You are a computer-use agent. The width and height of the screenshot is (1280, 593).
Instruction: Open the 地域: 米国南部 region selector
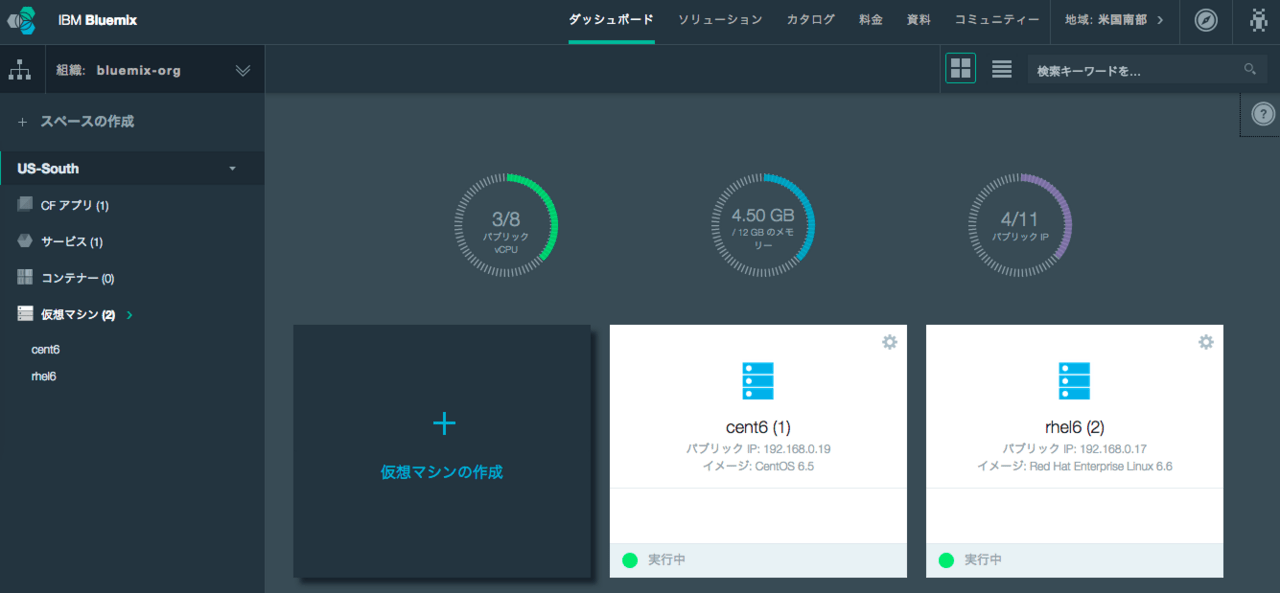pos(1114,20)
